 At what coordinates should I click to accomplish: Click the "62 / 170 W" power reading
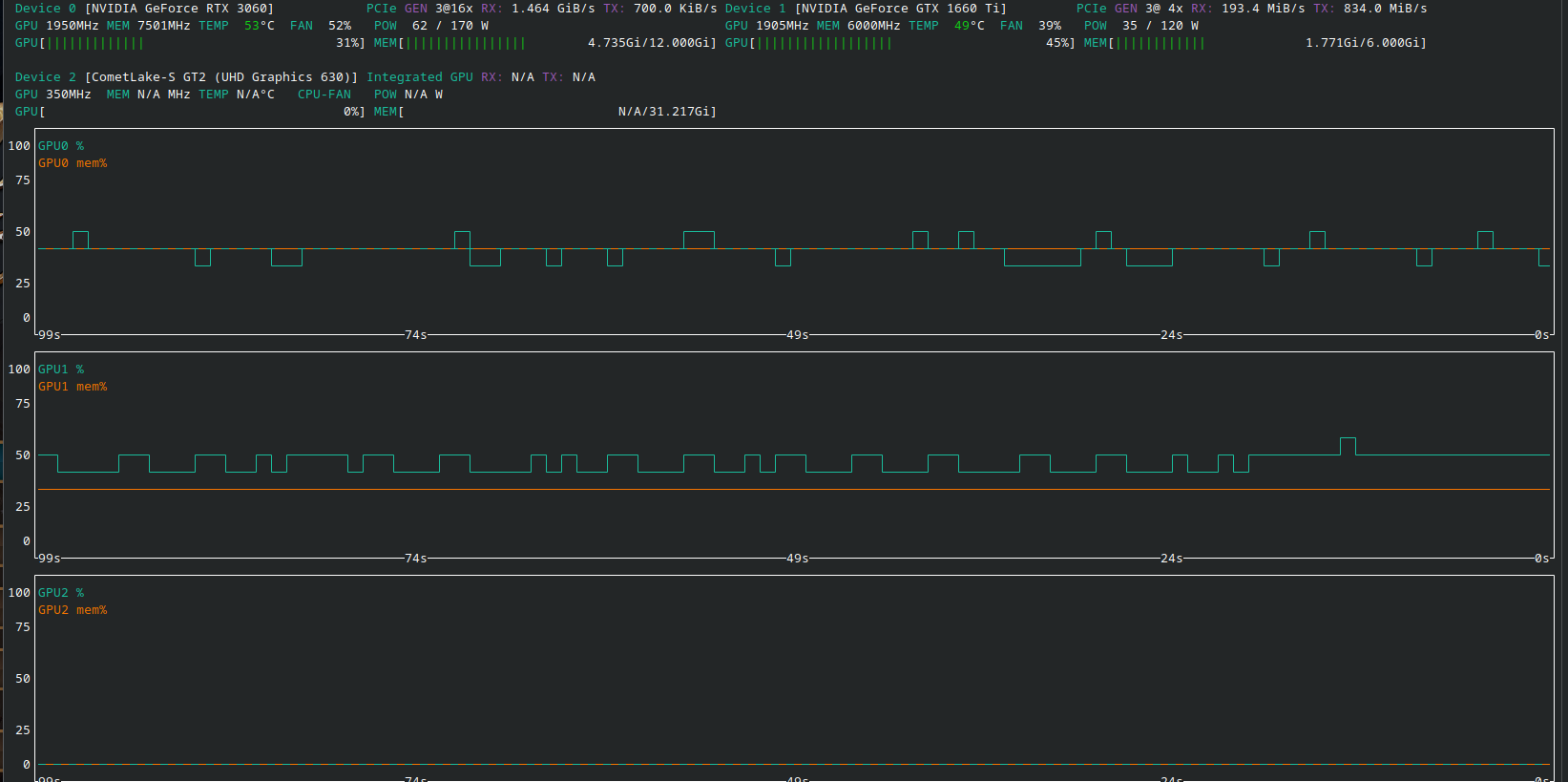(x=450, y=26)
